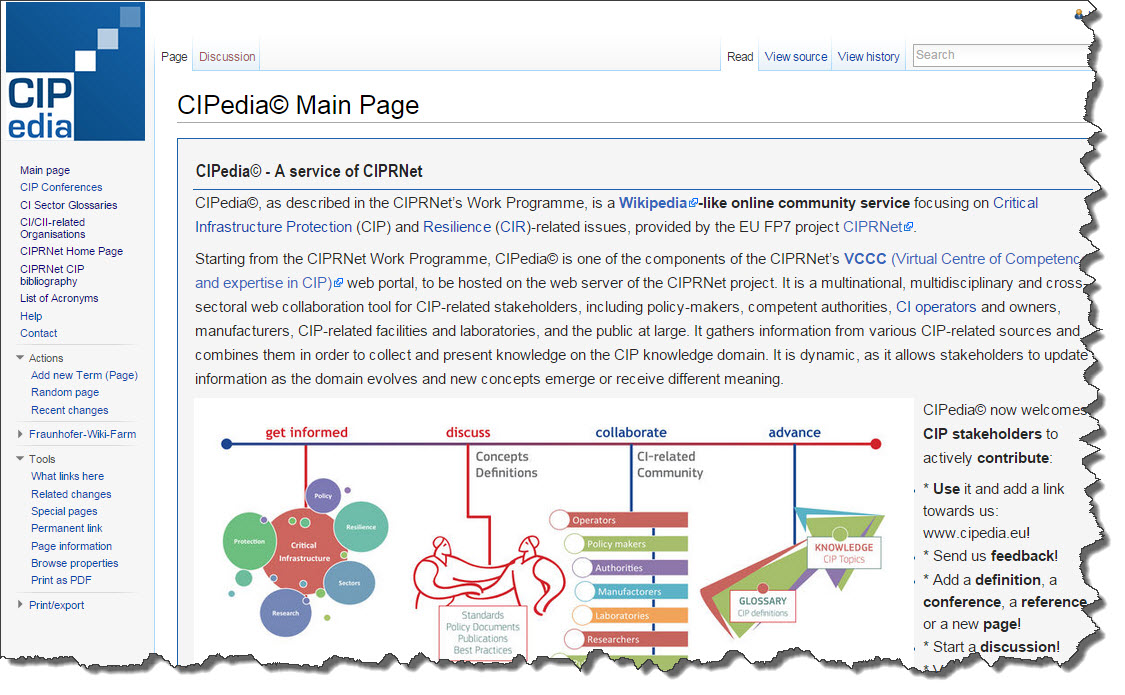The image size is (1125, 695).
Task: Visit the List of Acronyms page
Action: point(59,298)
